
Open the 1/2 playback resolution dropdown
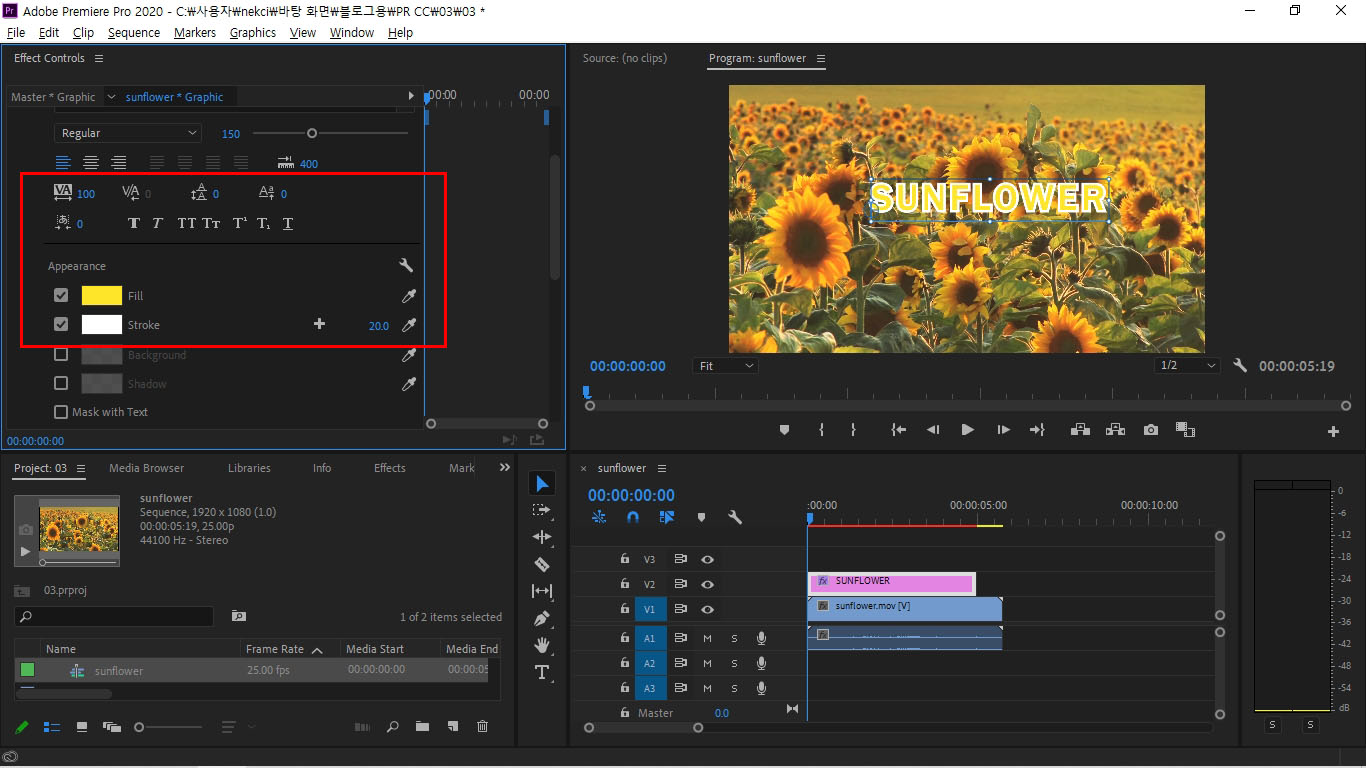1187,366
